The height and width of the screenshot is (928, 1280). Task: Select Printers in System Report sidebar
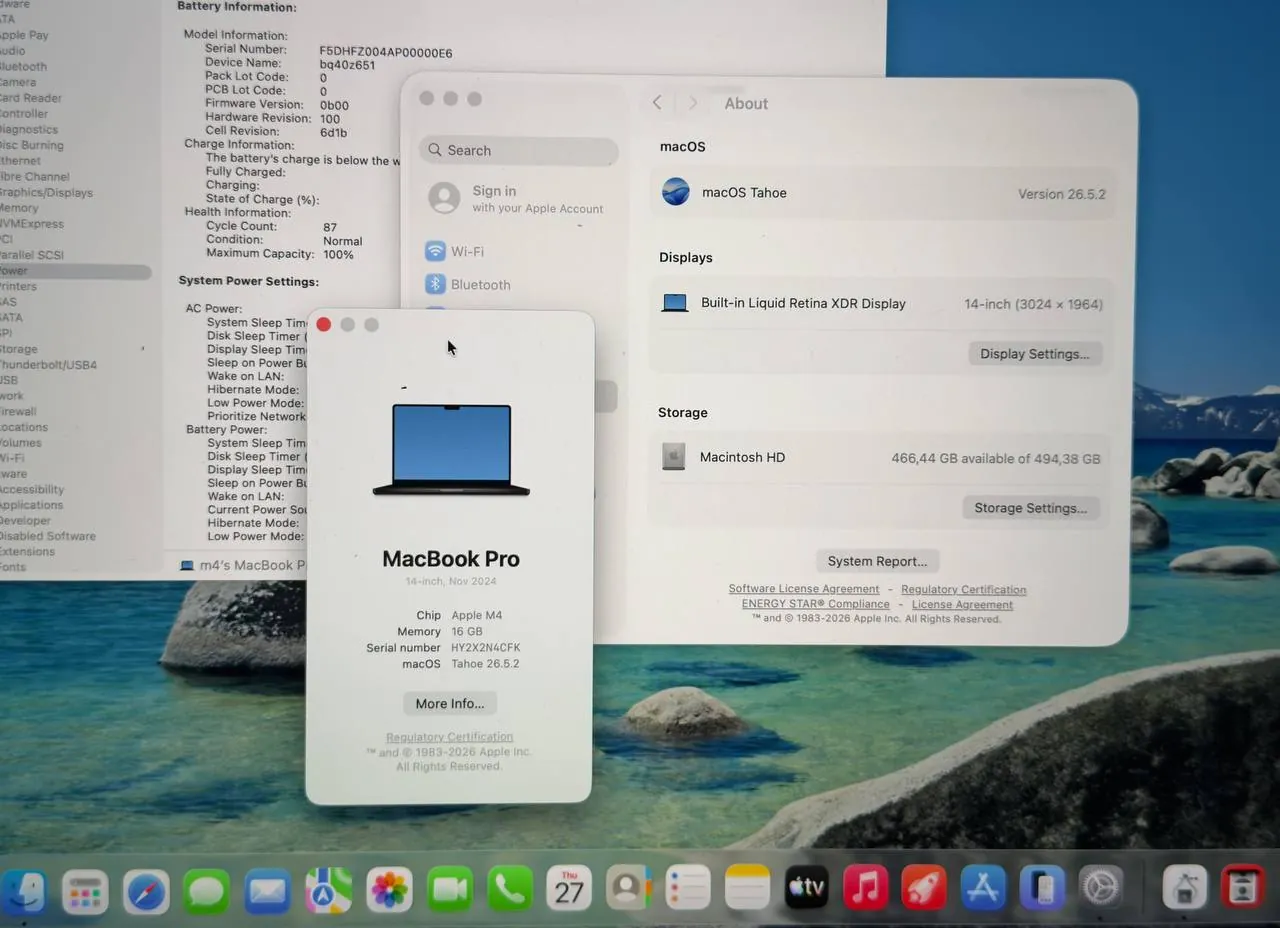click(18, 286)
